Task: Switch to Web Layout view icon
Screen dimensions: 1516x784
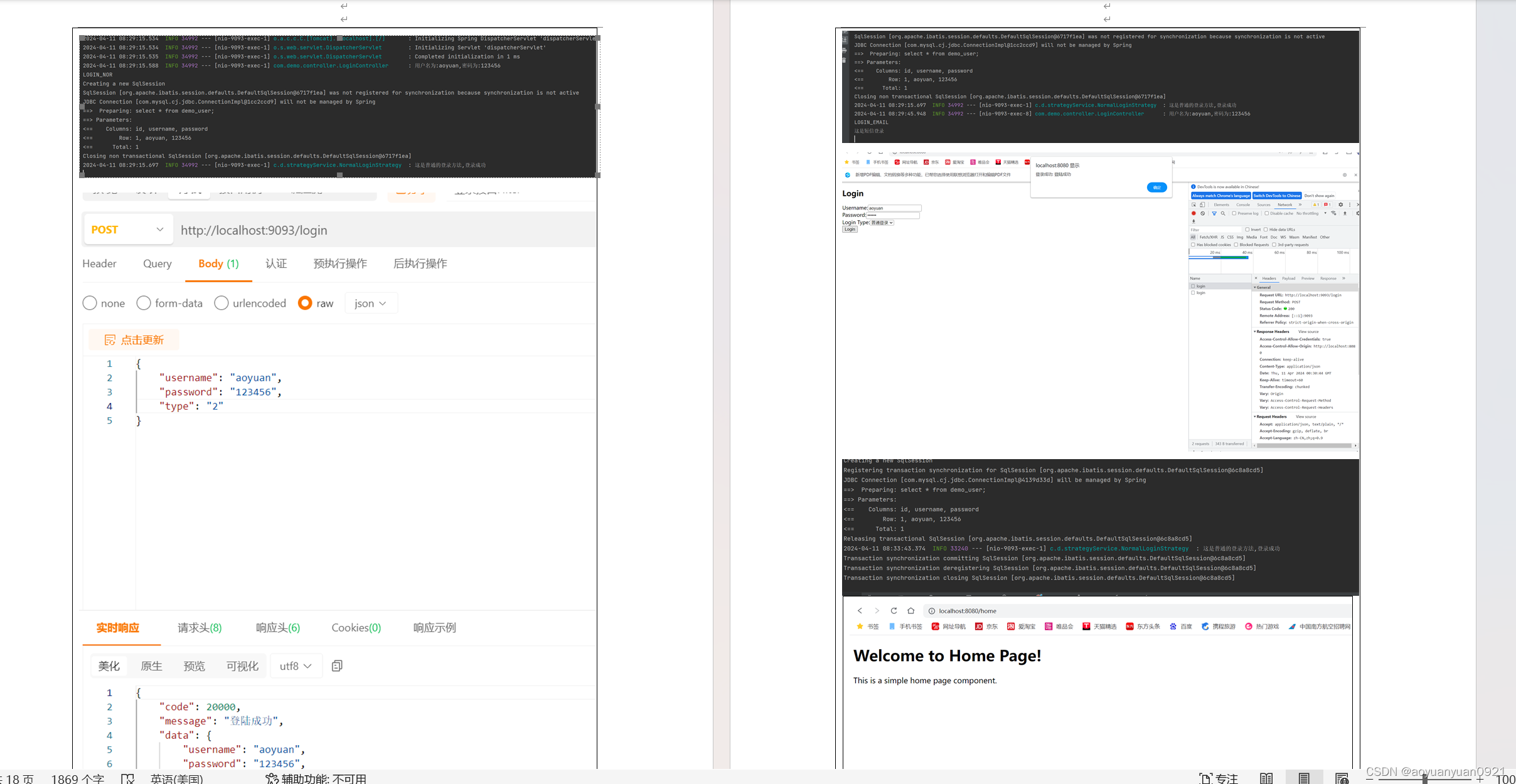Action: (x=1342, y=778)
